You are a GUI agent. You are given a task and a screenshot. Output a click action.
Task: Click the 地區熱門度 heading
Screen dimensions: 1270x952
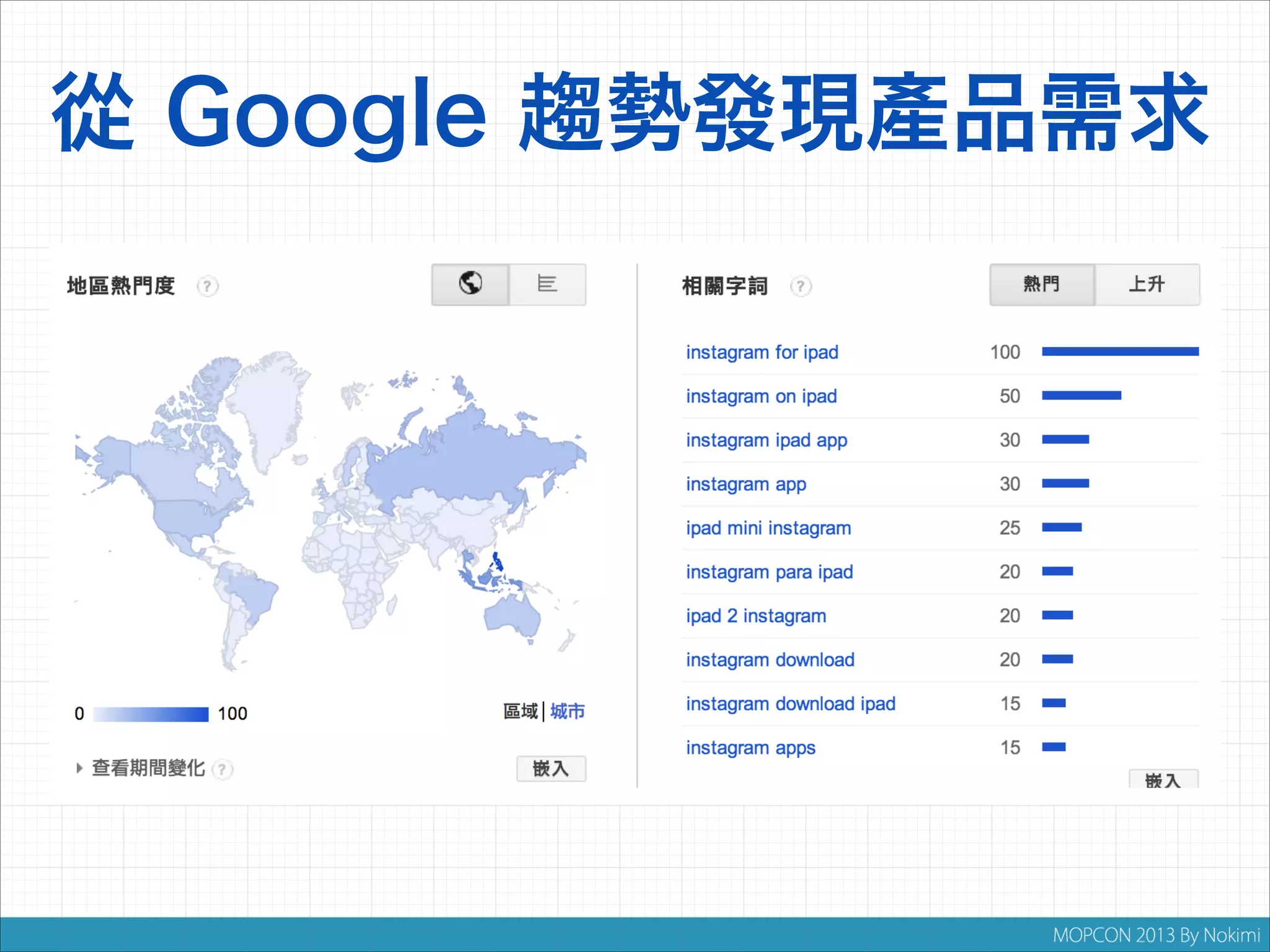click(121, 286)
